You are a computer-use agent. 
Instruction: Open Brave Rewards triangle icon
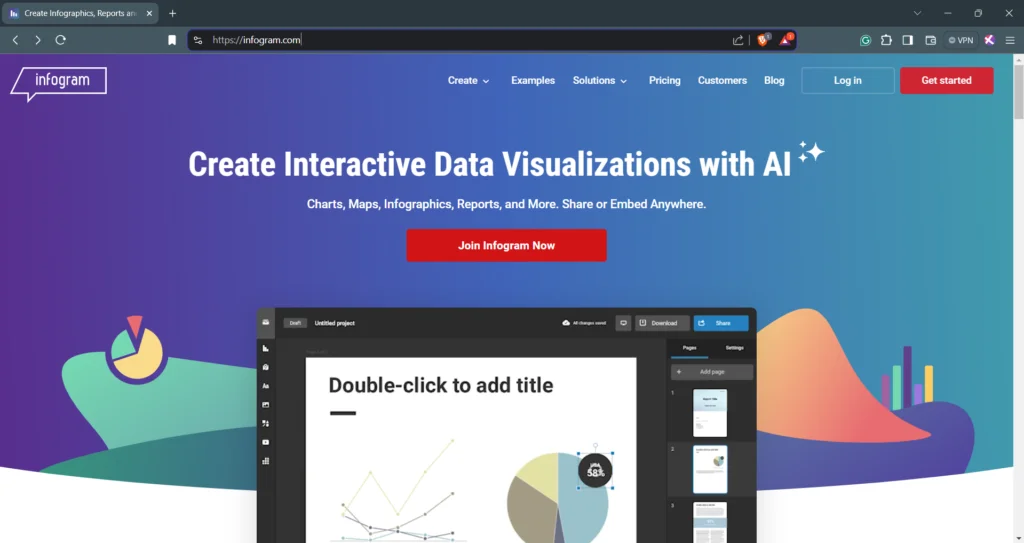[x=786, y=39]
